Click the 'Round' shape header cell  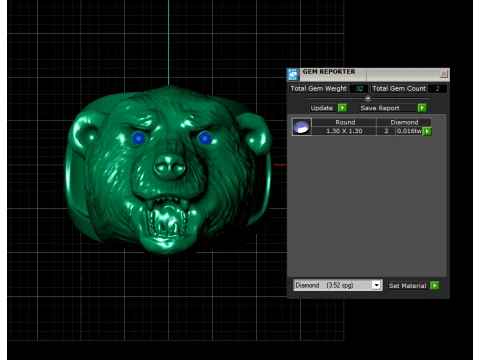[x=345, y=122]
